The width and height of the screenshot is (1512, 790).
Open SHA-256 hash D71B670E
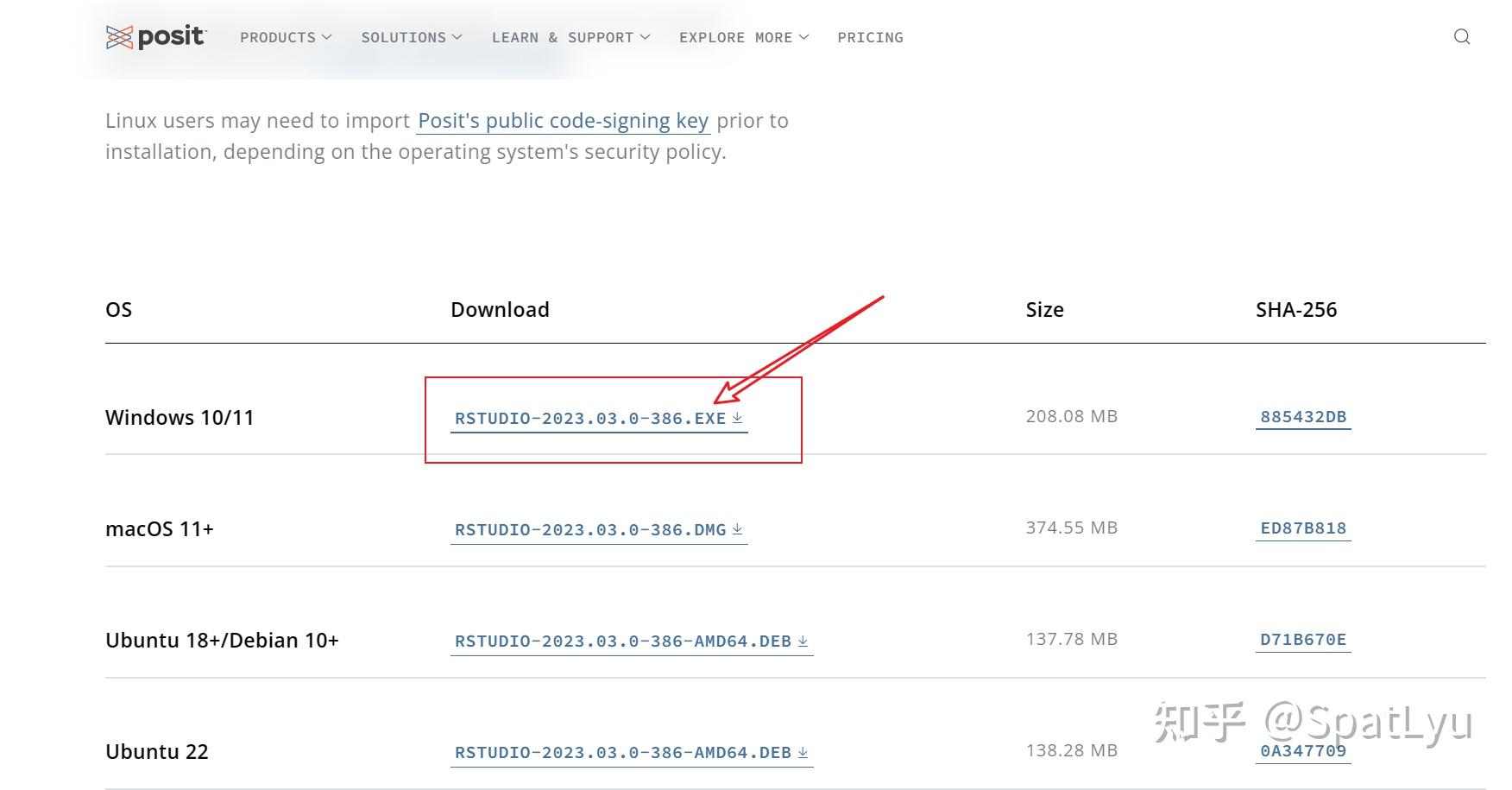(x=1303, y=640)
